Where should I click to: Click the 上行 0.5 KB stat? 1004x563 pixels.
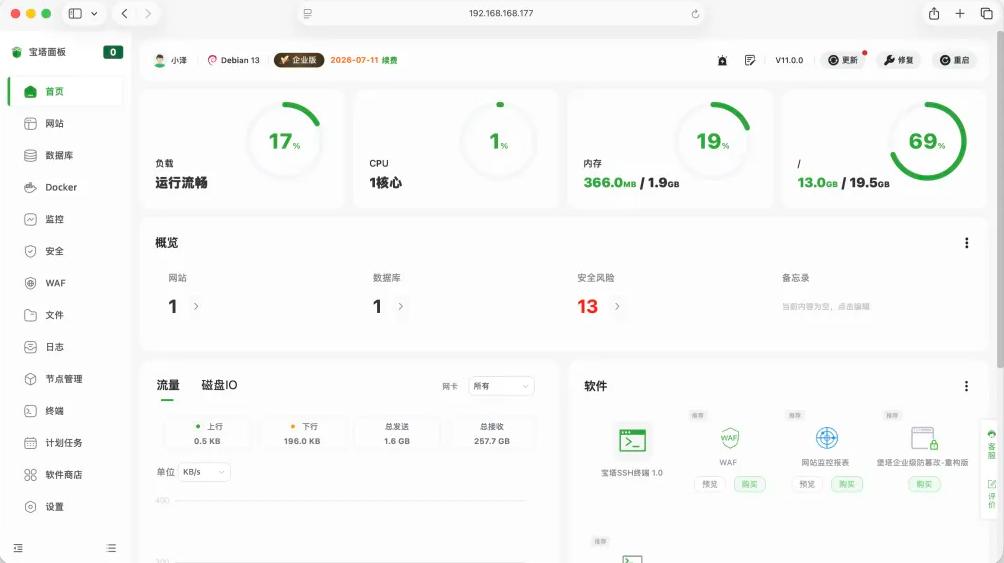pyautogui.click(x=207, y=434)
